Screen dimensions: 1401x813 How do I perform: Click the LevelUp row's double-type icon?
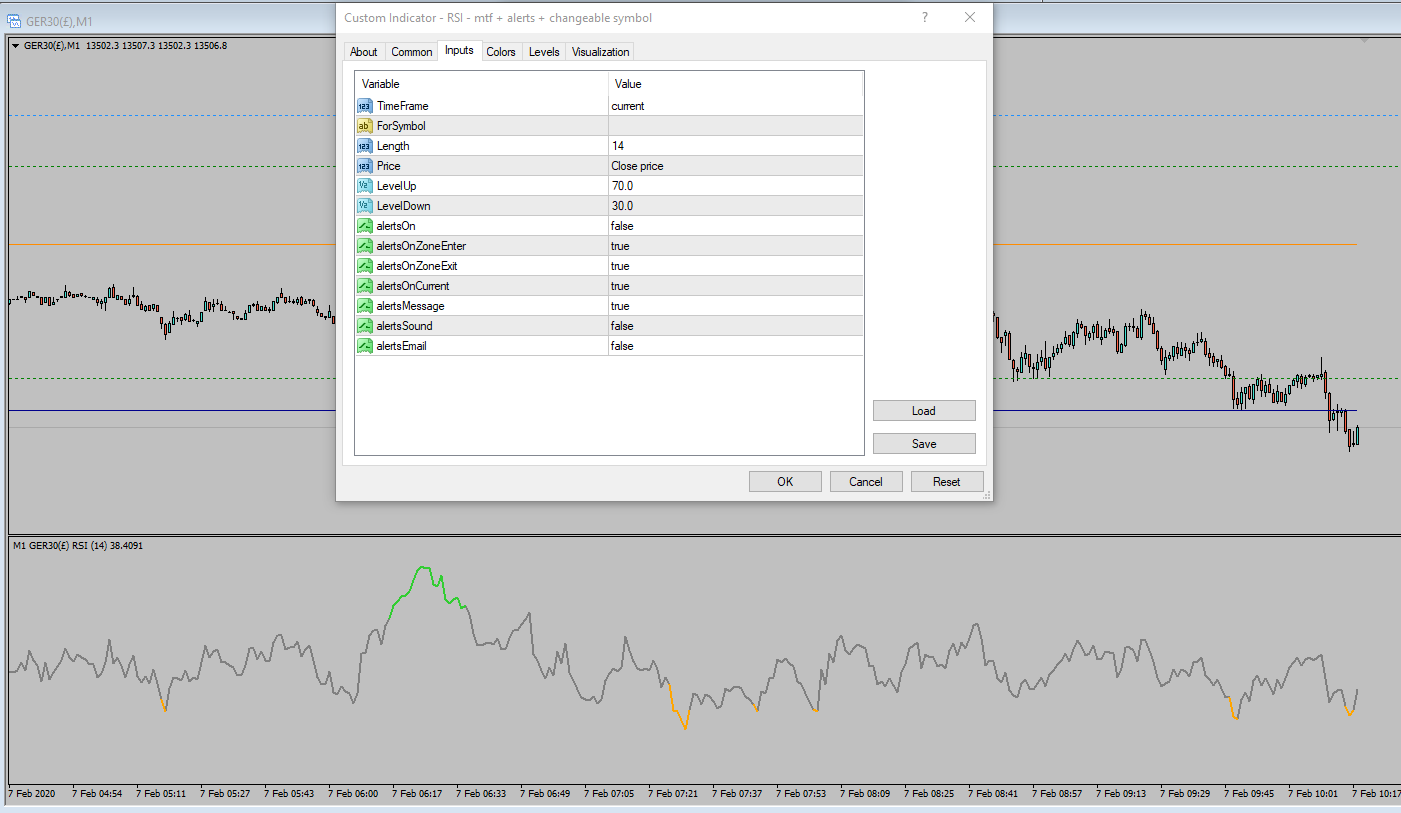pos(365,186)
